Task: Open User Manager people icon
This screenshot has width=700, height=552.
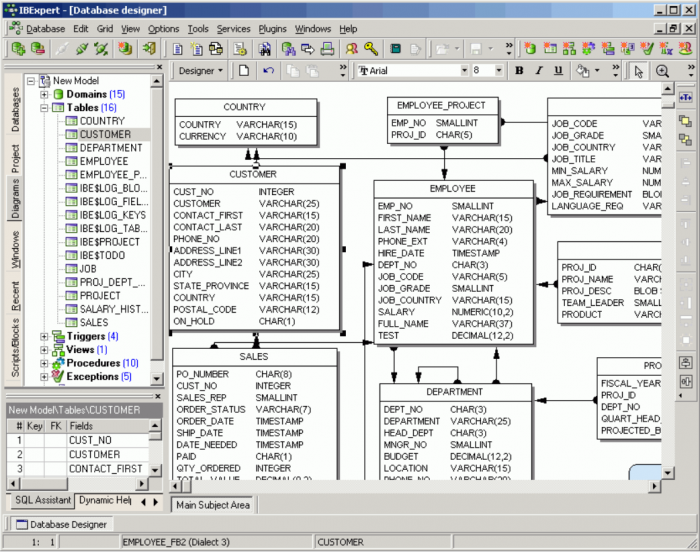Action: [352, 49]
